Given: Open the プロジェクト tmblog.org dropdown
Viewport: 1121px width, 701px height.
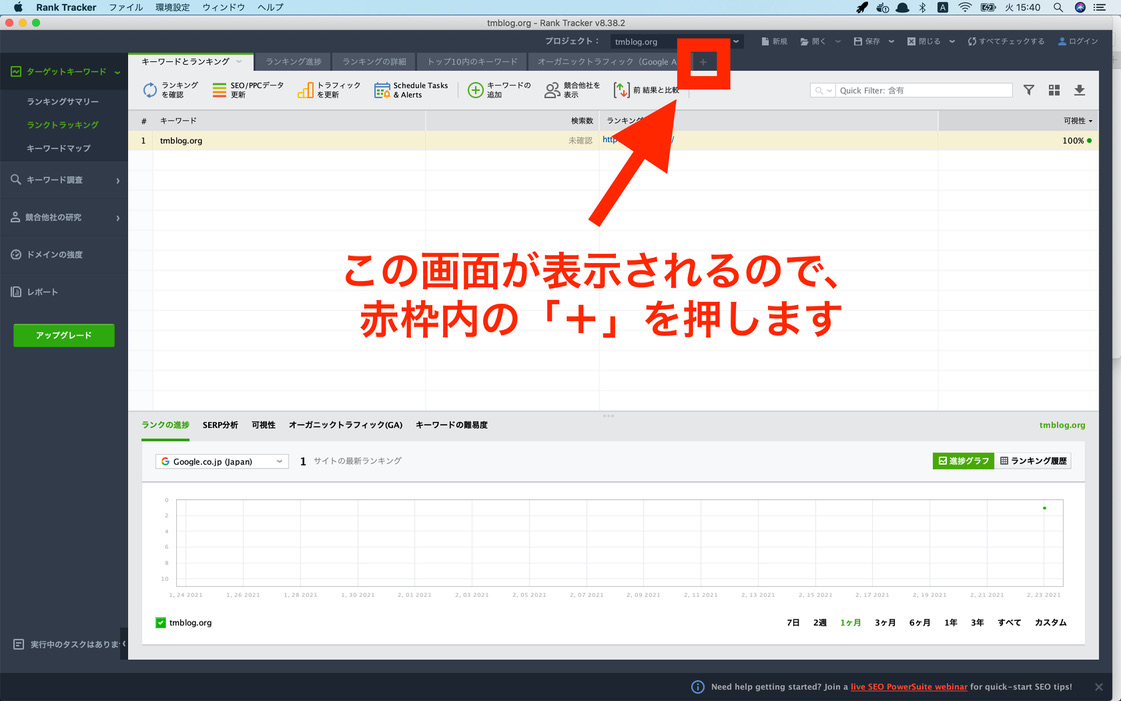Looking at the screenshot, I should pyautogui.click(x=676, y=41).
